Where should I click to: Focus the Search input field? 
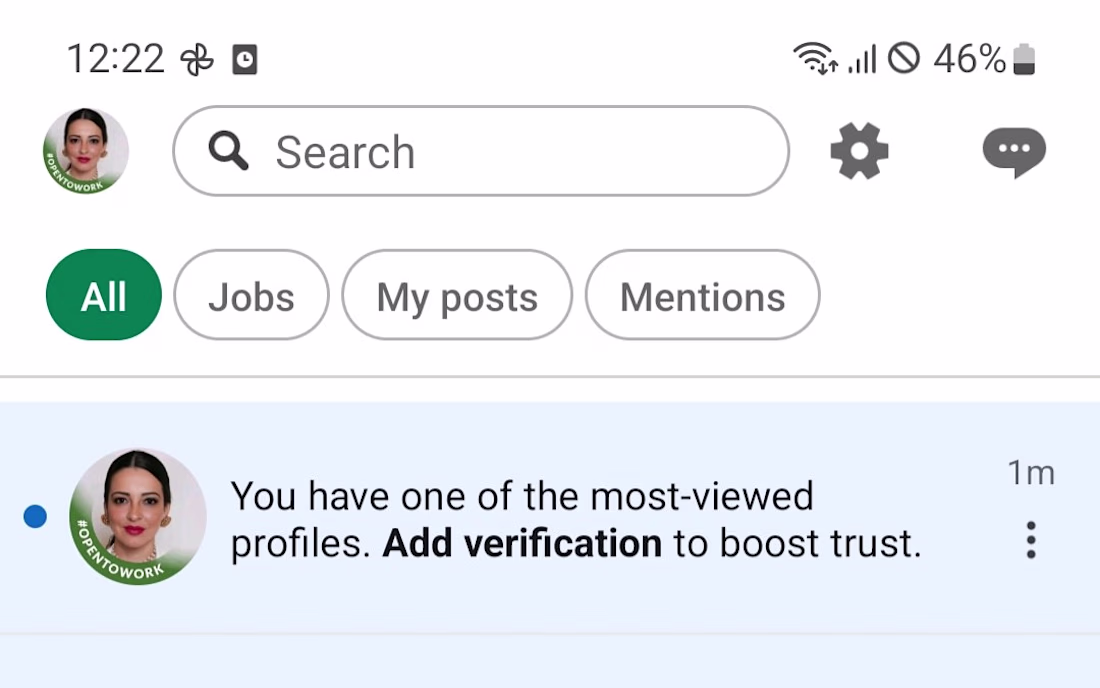click(x=500, y=152)
